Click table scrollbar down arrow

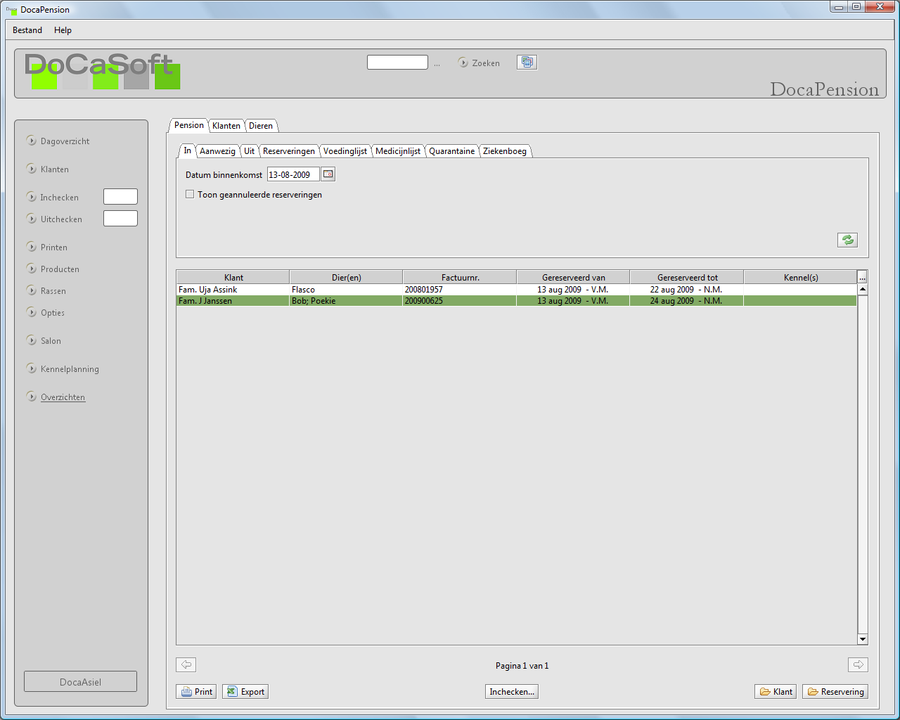[x=862, y=638]
